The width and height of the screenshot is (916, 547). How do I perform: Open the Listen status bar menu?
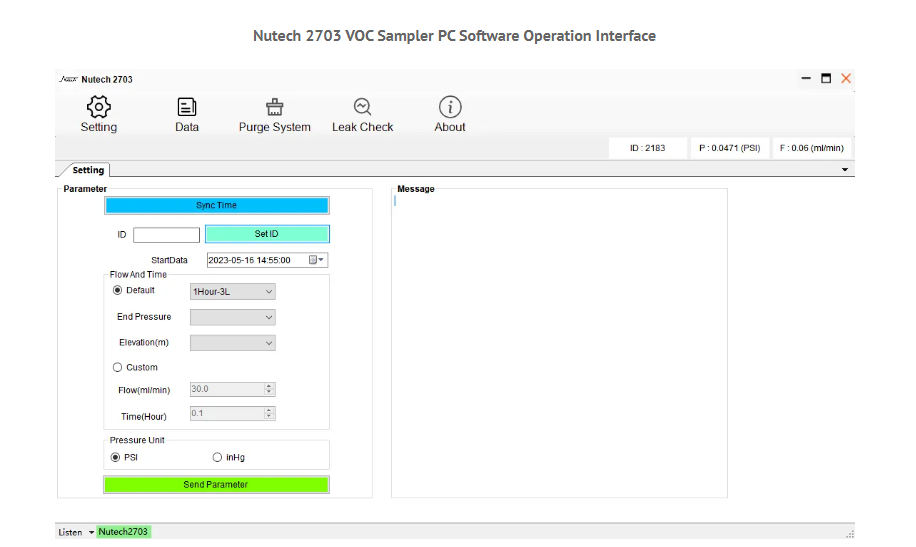click(91, 532)
